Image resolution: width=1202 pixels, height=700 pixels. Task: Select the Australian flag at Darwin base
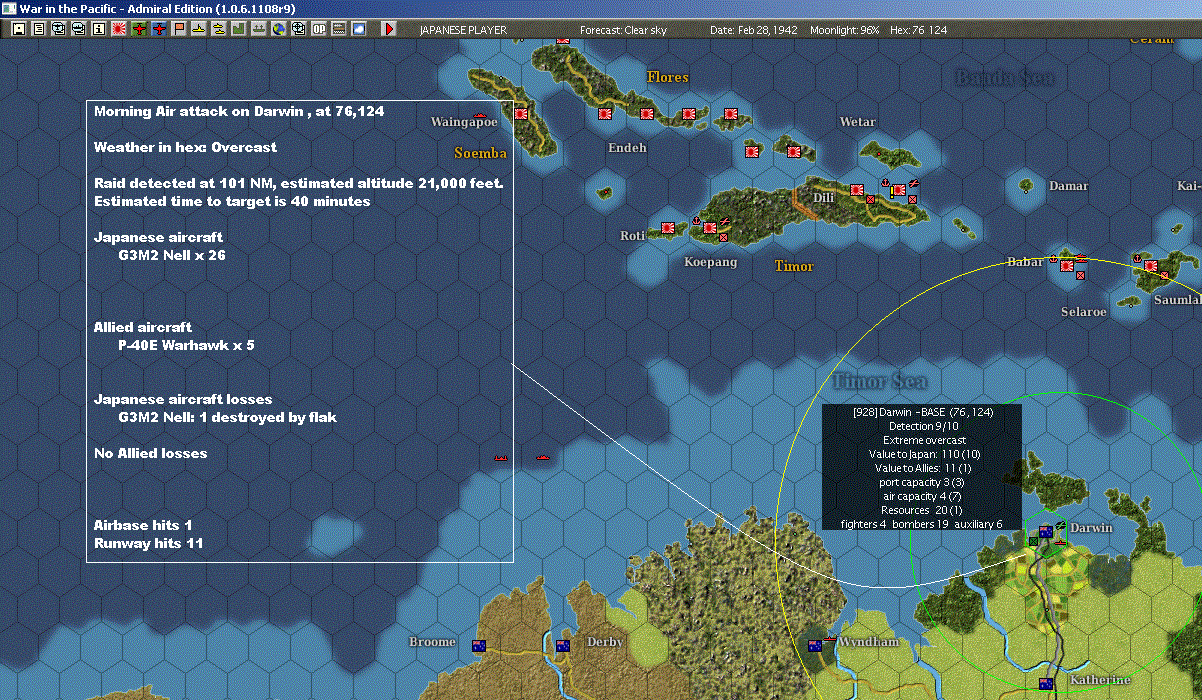pyautogui.click(x=1046, y=532)
